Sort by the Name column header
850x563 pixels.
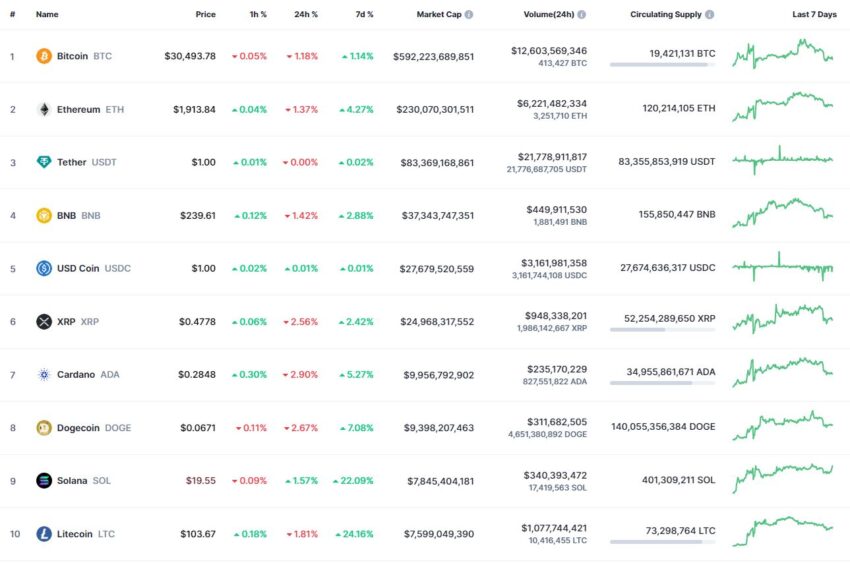tap(47, 15)
